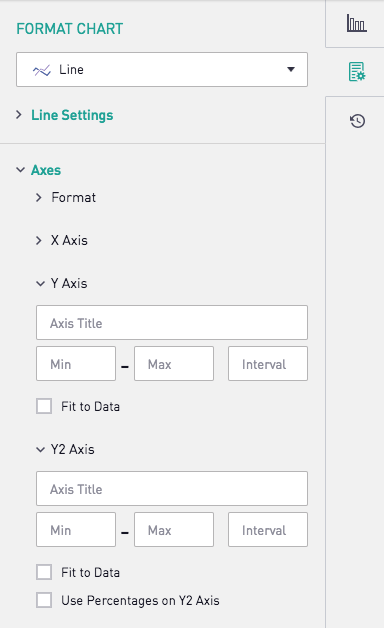Viewport: 384px width, 628px height.
Task: Focus the Y Axis Min field
Action: point(76,364)
